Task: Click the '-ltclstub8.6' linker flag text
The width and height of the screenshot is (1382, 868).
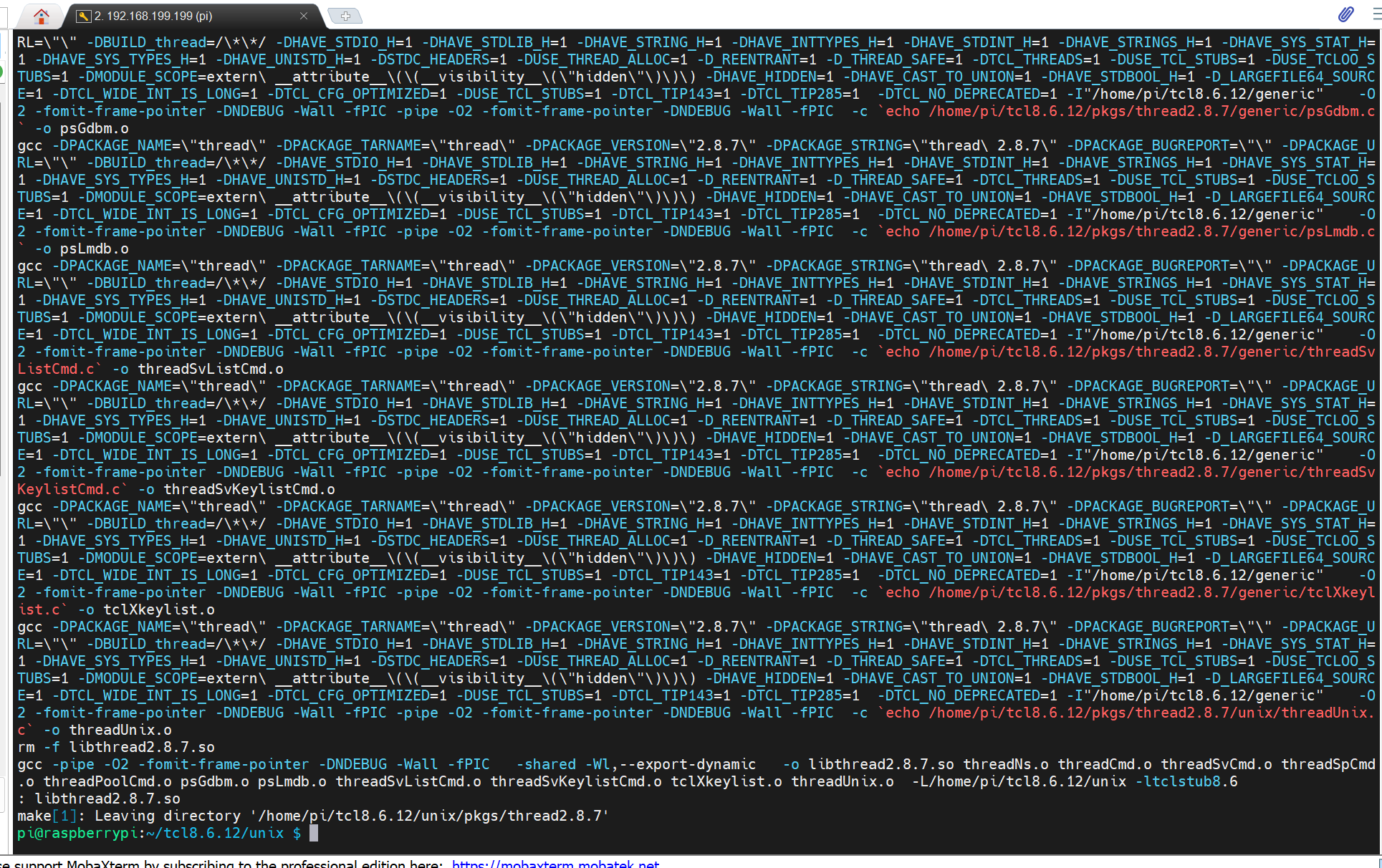Action: coord(1186,781)
